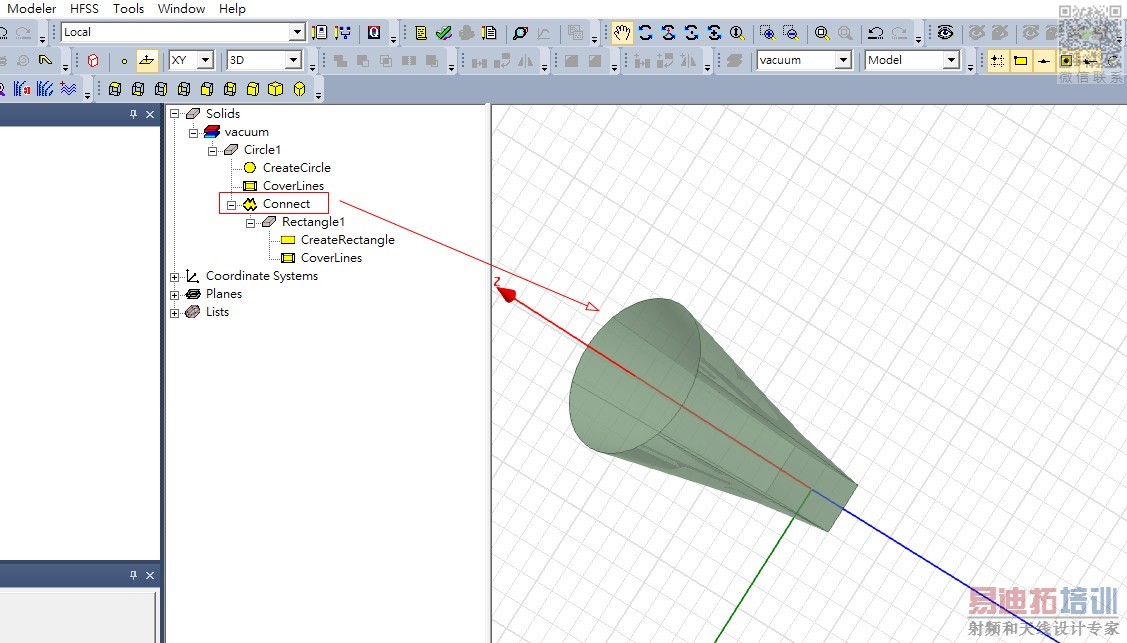The height and width of the screenshot is (643, 1127).
Task: Open the XY drawing plane dropdown
Action: pos(205,61)
